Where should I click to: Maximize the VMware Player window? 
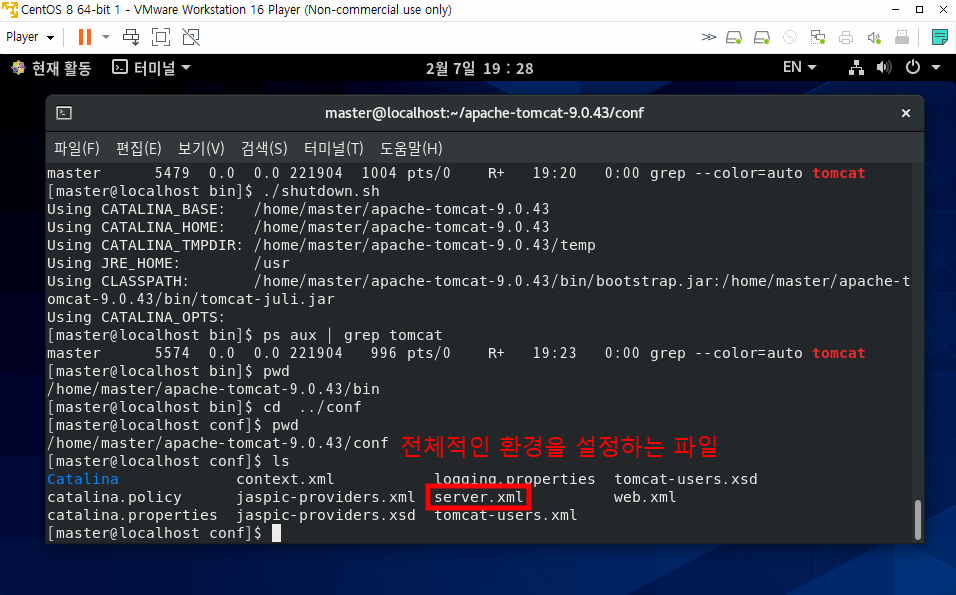click(x=919, y=10)
